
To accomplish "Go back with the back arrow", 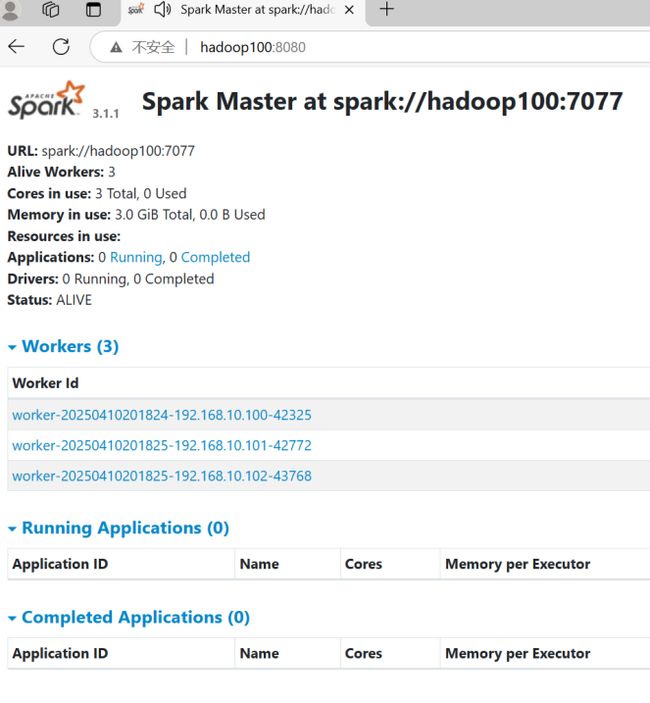I will click(x=17, y=47).
